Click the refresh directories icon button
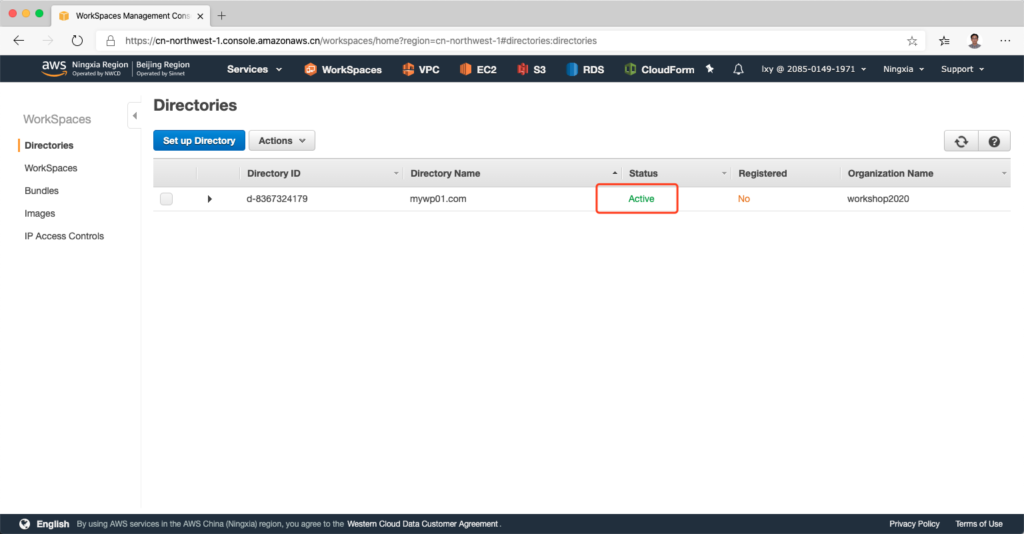Screen dimensions: 1024x534 coord(961,142)
